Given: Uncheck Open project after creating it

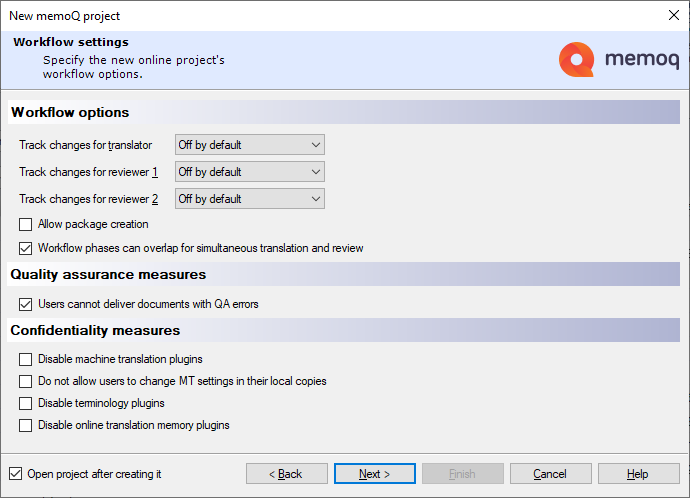Looking at the screenshot, I should [15, 474].
